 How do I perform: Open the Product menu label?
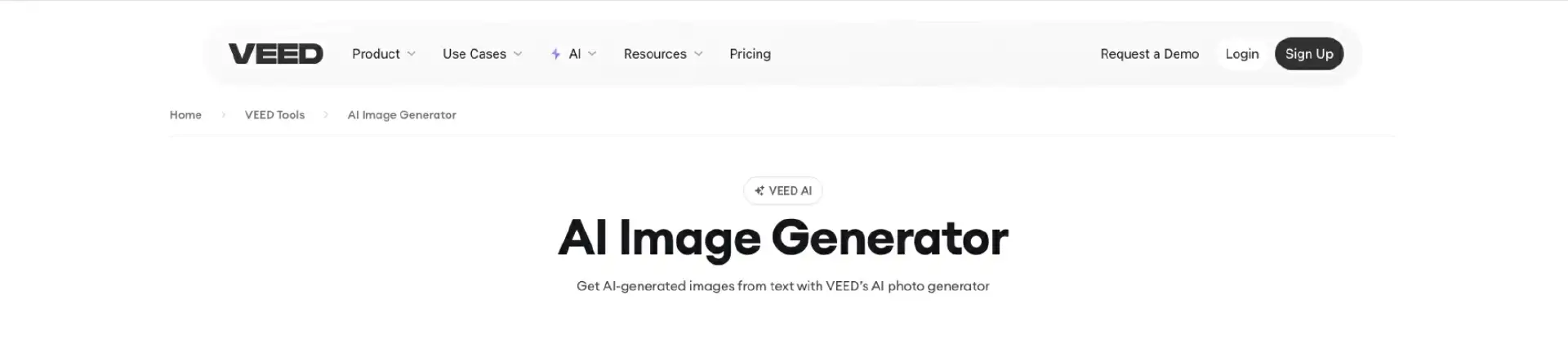376,54
